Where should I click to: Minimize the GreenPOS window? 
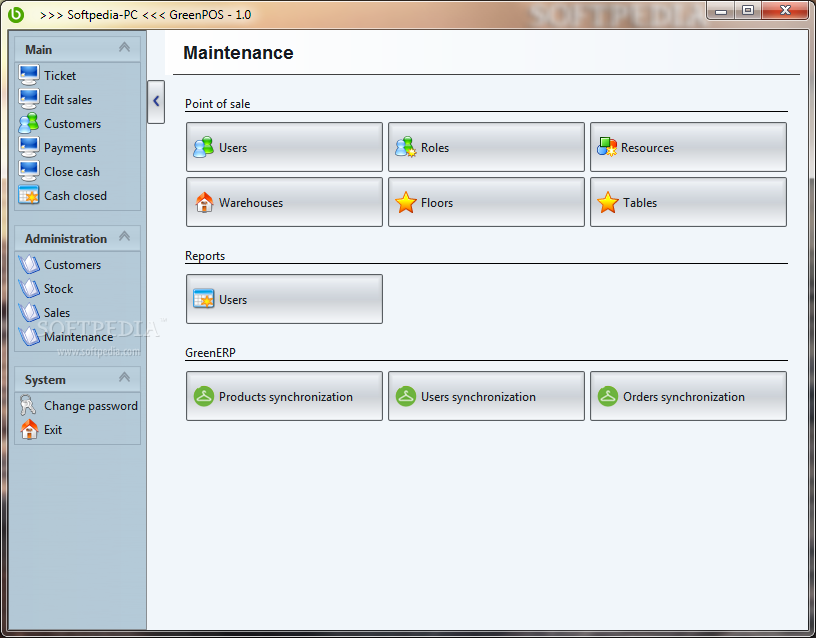[x=721, y=10]
